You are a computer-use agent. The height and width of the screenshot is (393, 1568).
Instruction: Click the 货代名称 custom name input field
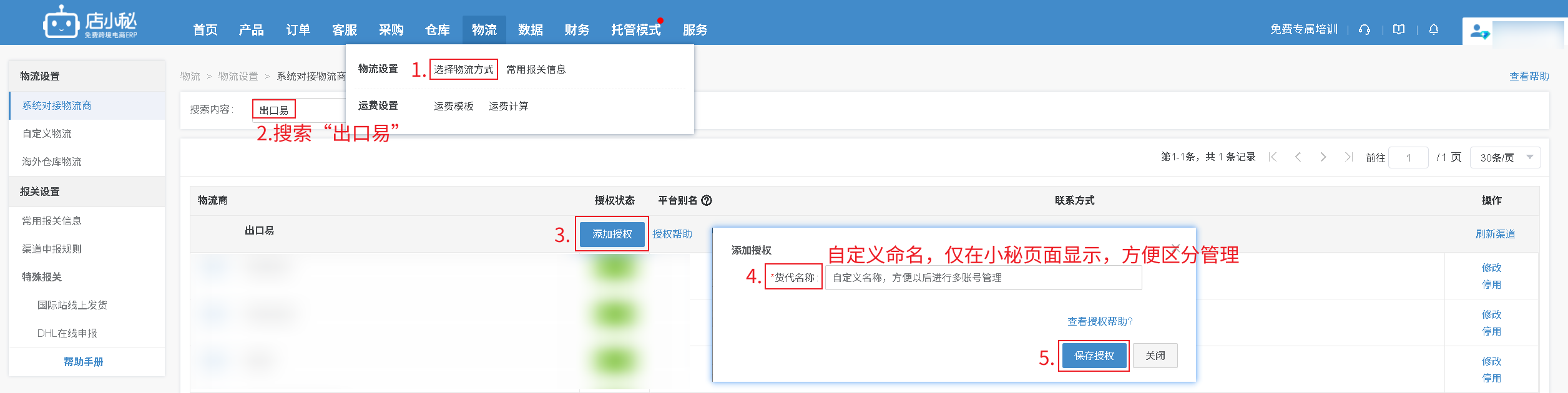(983, 278)
